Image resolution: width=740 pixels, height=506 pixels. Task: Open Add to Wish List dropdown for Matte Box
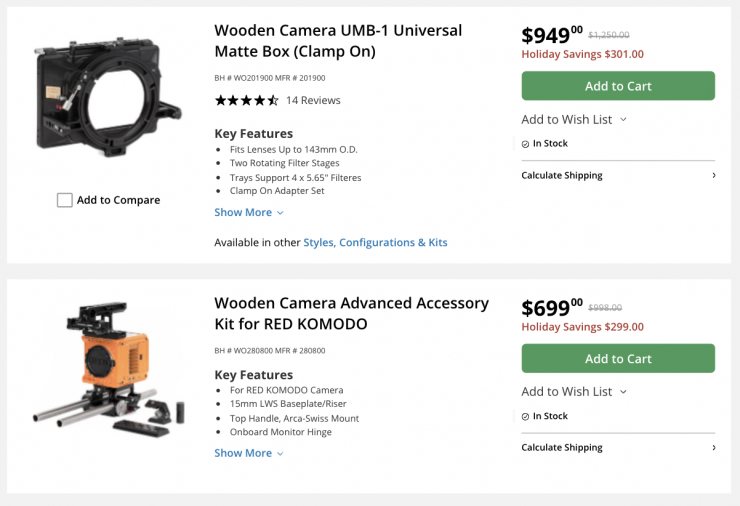pyautogui.click(x=574, y=120)
